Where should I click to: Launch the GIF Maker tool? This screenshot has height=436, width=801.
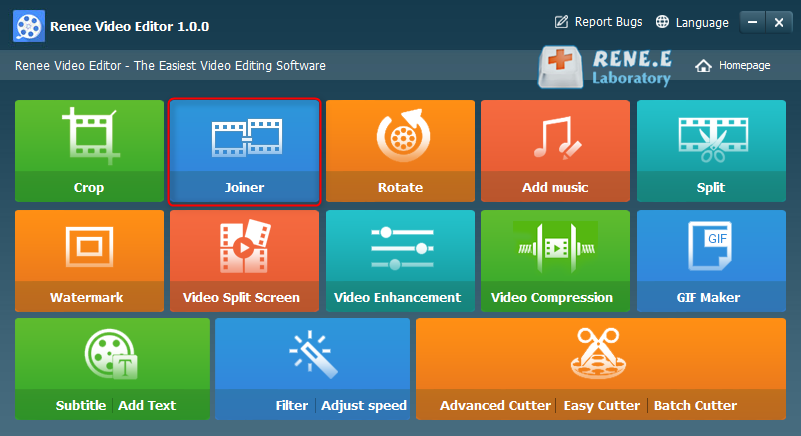pyautogui.click(x=711, y=260)
